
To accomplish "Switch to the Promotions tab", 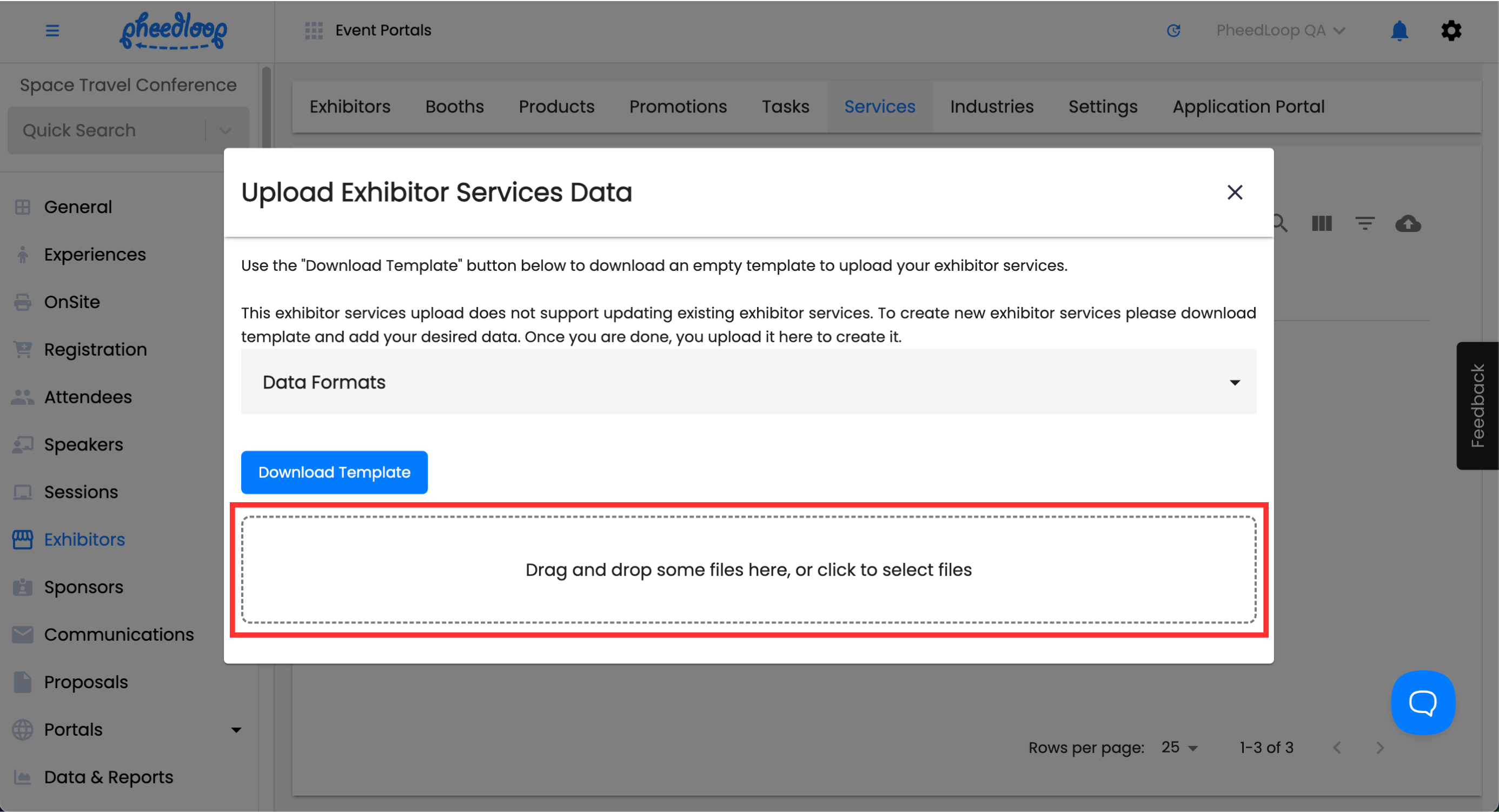I will tap(678, 107).
